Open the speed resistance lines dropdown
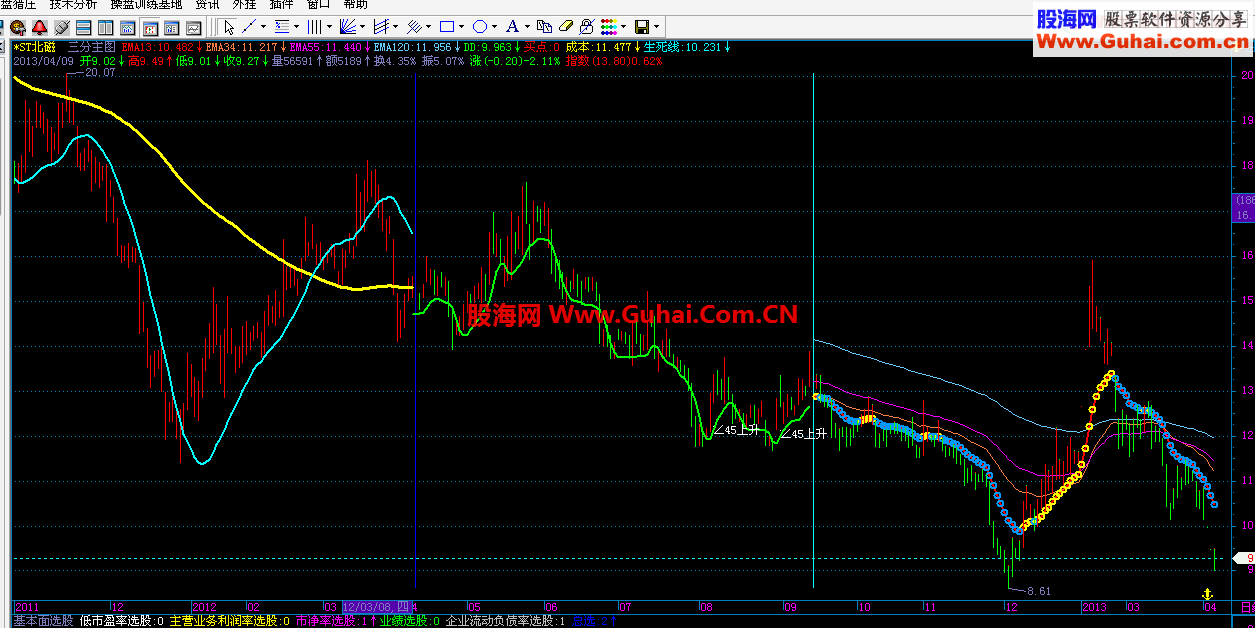Image resolution: width=1255 pixels, height=628 pixels. 395,27
